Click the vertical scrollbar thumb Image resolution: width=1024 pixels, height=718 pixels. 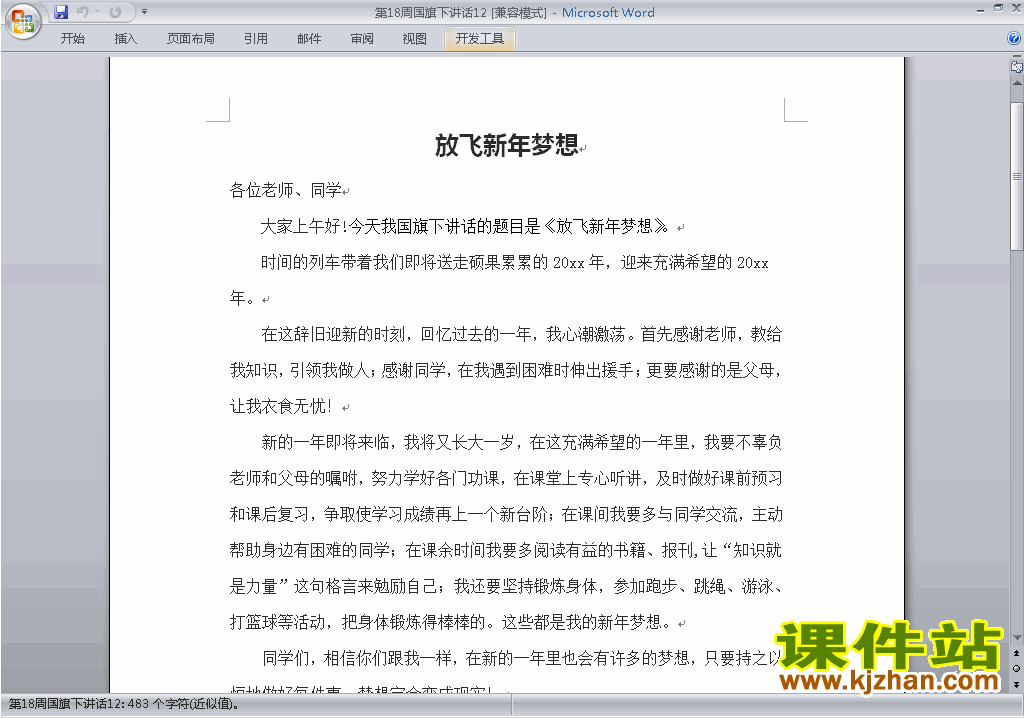pyautogui.click(x=1017, y=176)
